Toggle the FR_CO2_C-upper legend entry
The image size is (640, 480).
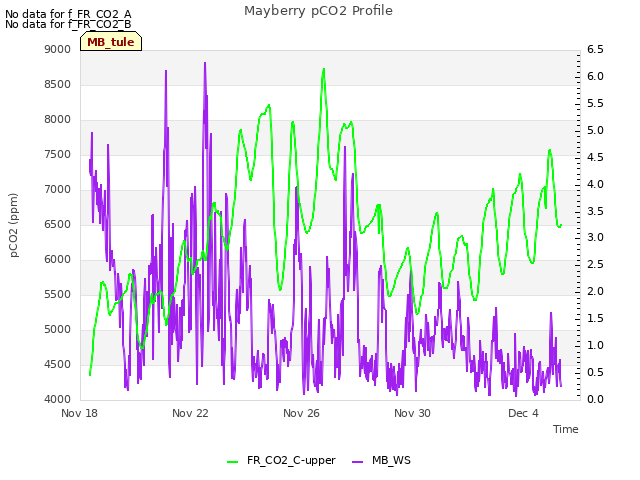(281, 460)
